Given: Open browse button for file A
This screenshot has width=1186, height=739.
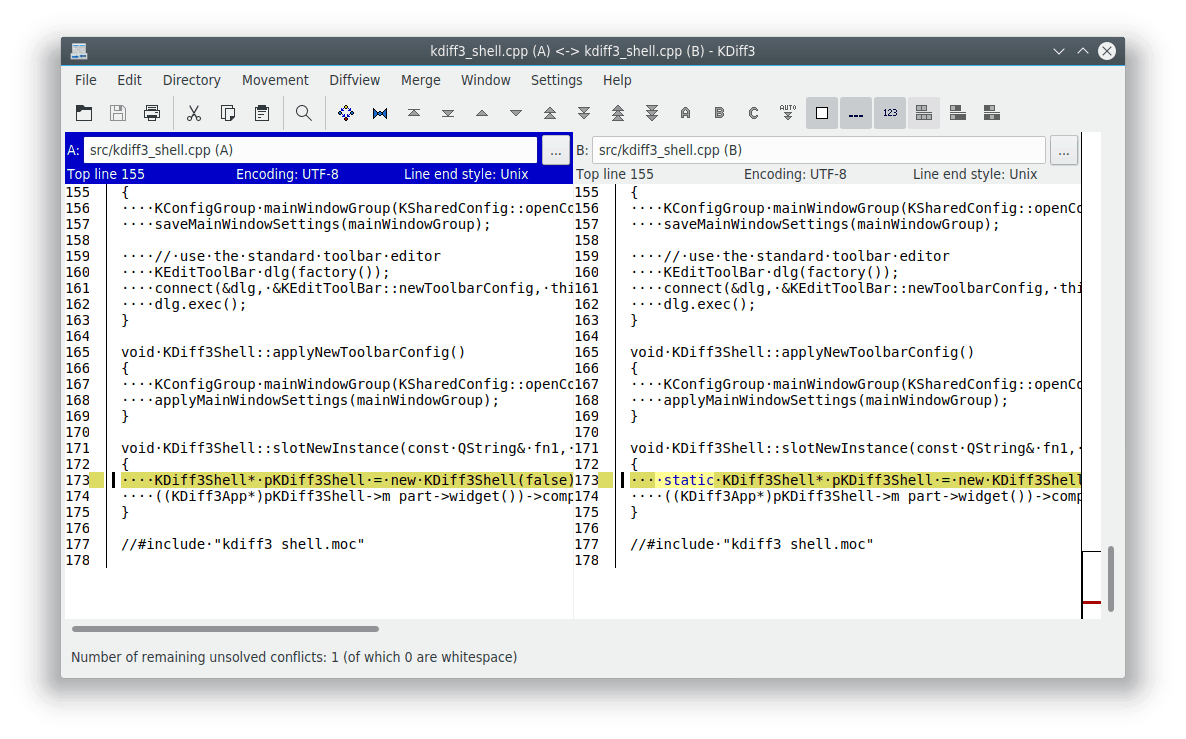Looking at the screenshot, I should tap(555, 151).
